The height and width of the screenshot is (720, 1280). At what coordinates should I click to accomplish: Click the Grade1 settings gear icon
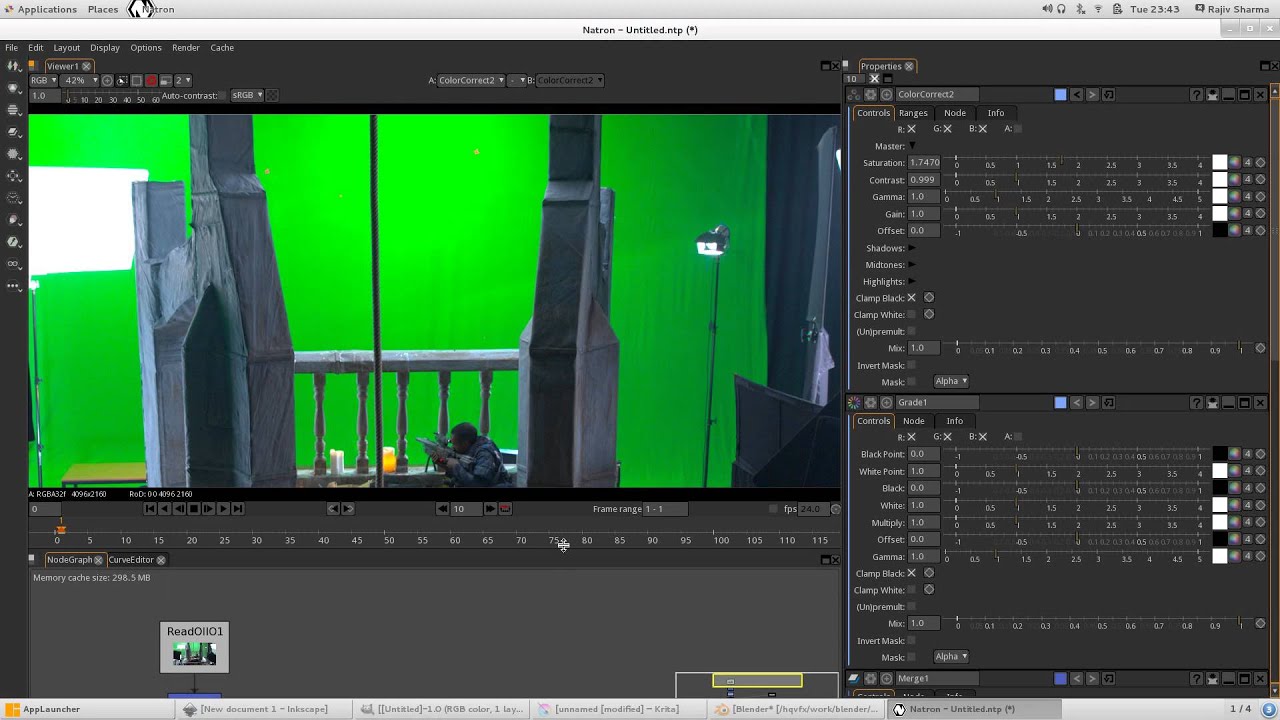click(x=870, y=402)
